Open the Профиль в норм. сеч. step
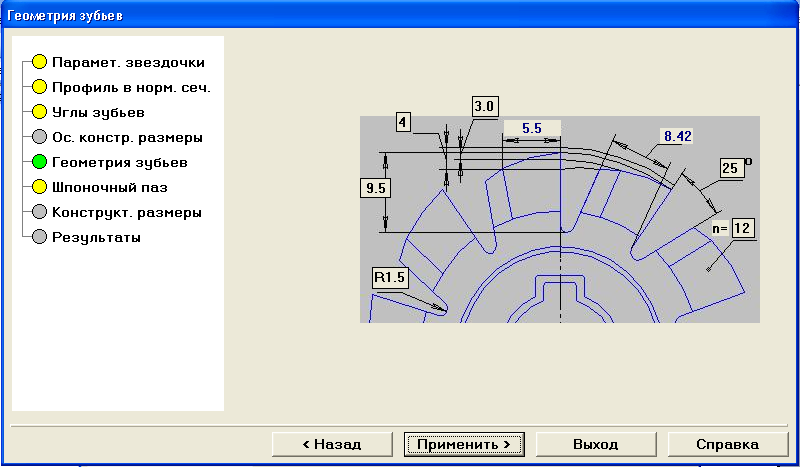The image size is (800, 467). coord(131,87)
